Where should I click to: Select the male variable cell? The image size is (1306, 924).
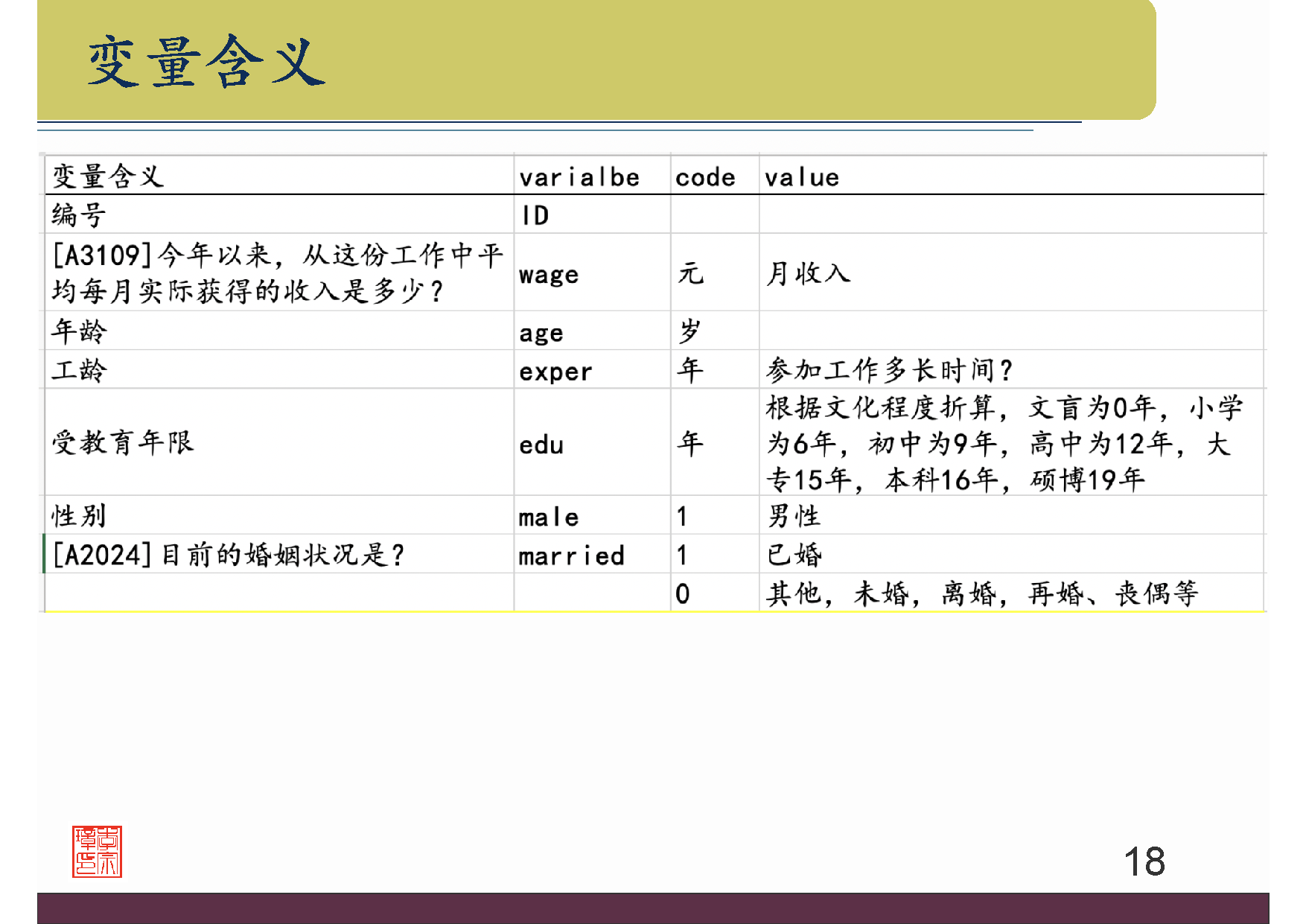[x=548, y=516]
